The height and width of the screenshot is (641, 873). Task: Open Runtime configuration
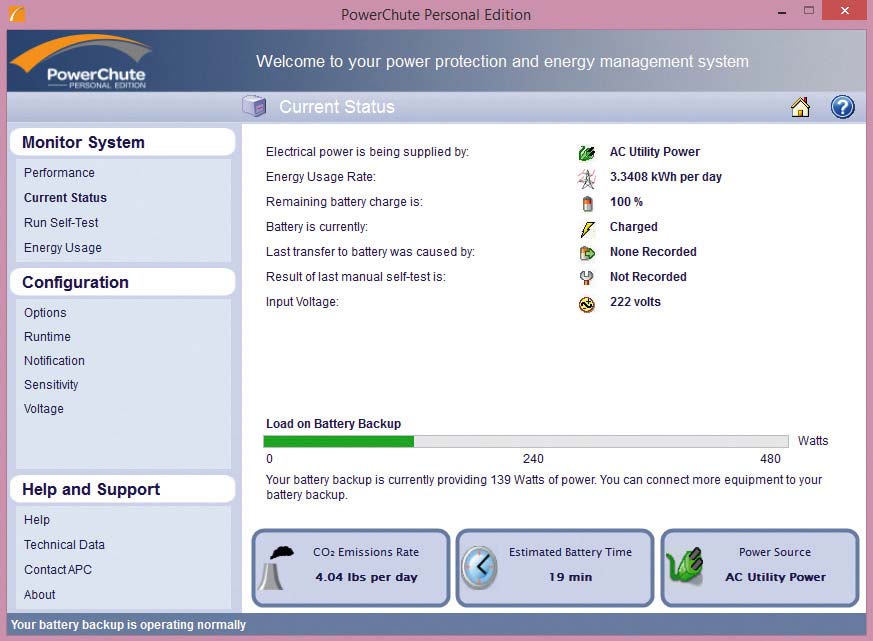[x=47, y=336]
